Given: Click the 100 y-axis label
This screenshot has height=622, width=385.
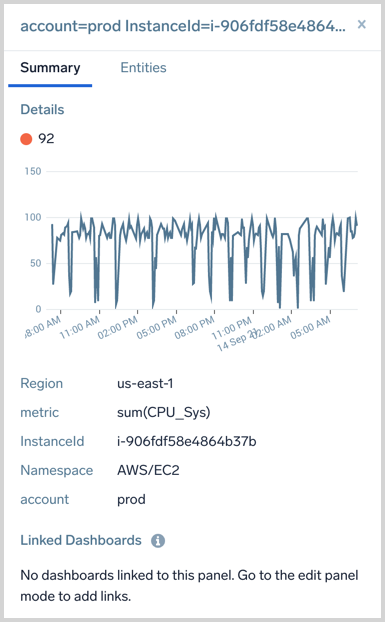Looking at the screenshot, I should tap(33, 217).
